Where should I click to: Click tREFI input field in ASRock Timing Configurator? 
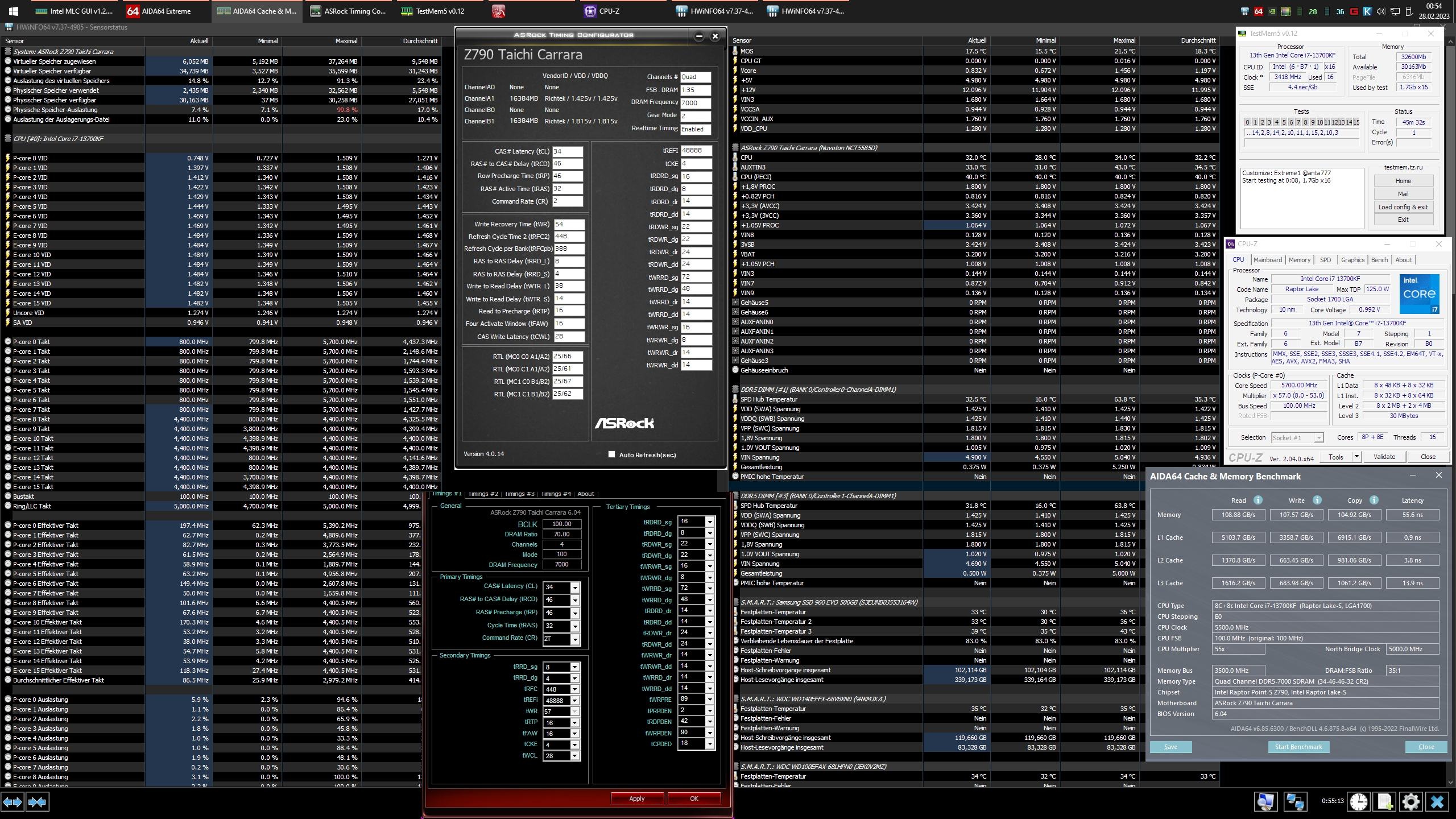[x=696, y=151]
